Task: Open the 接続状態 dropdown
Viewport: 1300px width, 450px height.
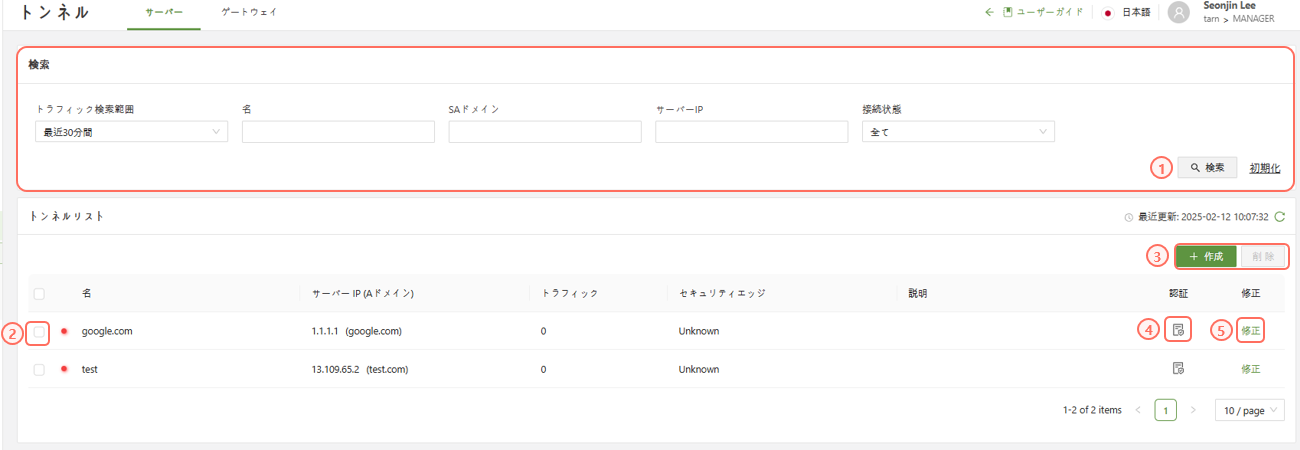Action: (957, 132)
